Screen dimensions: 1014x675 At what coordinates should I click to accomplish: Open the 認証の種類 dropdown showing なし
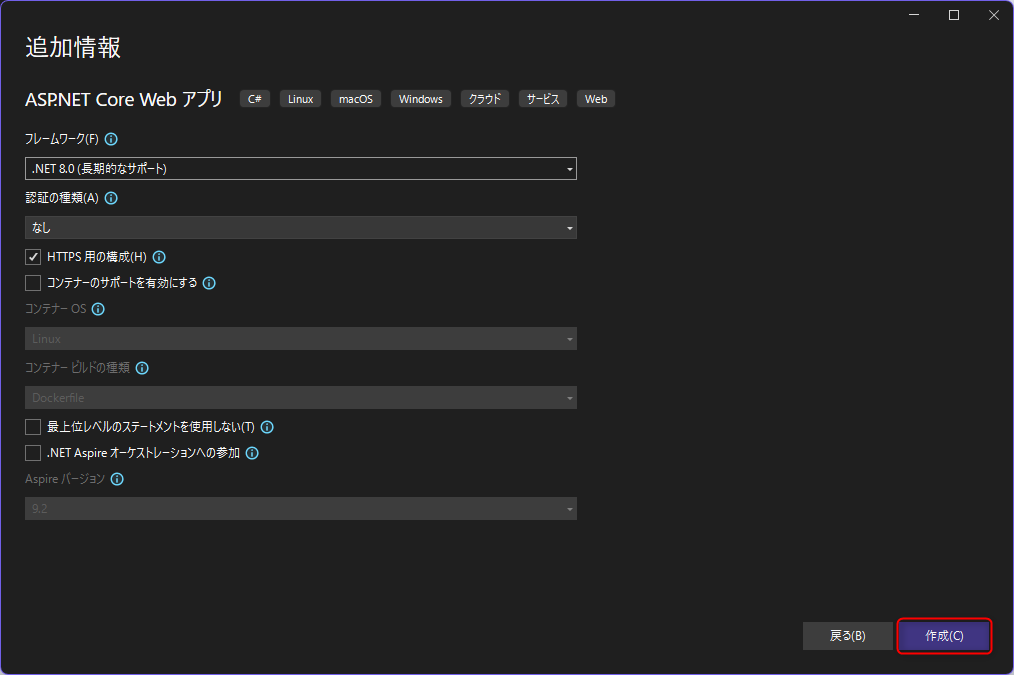(x=301, y=228)
